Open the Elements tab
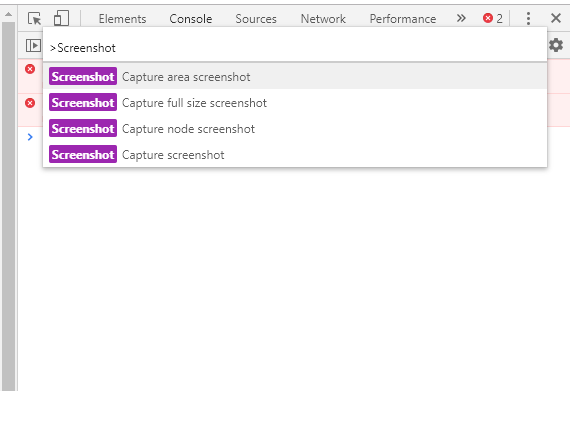Viewport: 571px width, 422px height. point(122,19)
